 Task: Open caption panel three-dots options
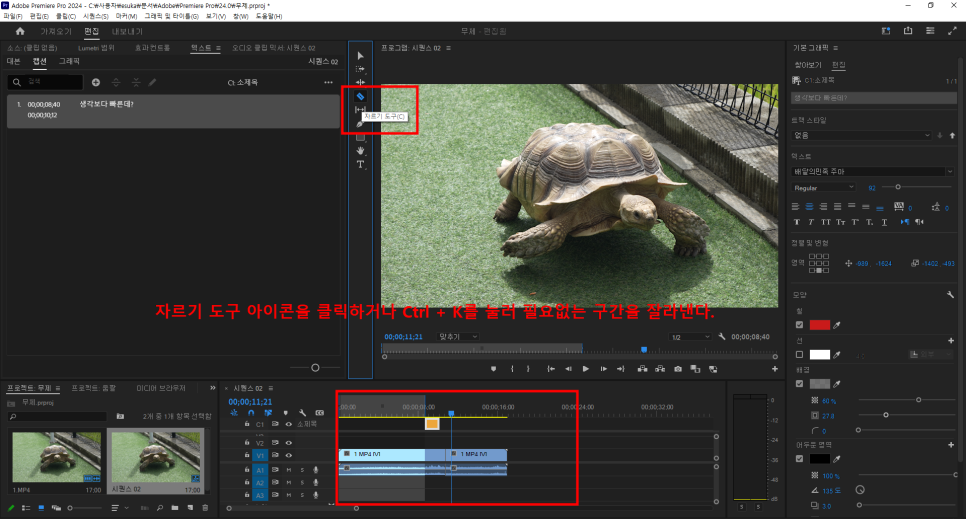pyautogui.click(x=328, y=83)
